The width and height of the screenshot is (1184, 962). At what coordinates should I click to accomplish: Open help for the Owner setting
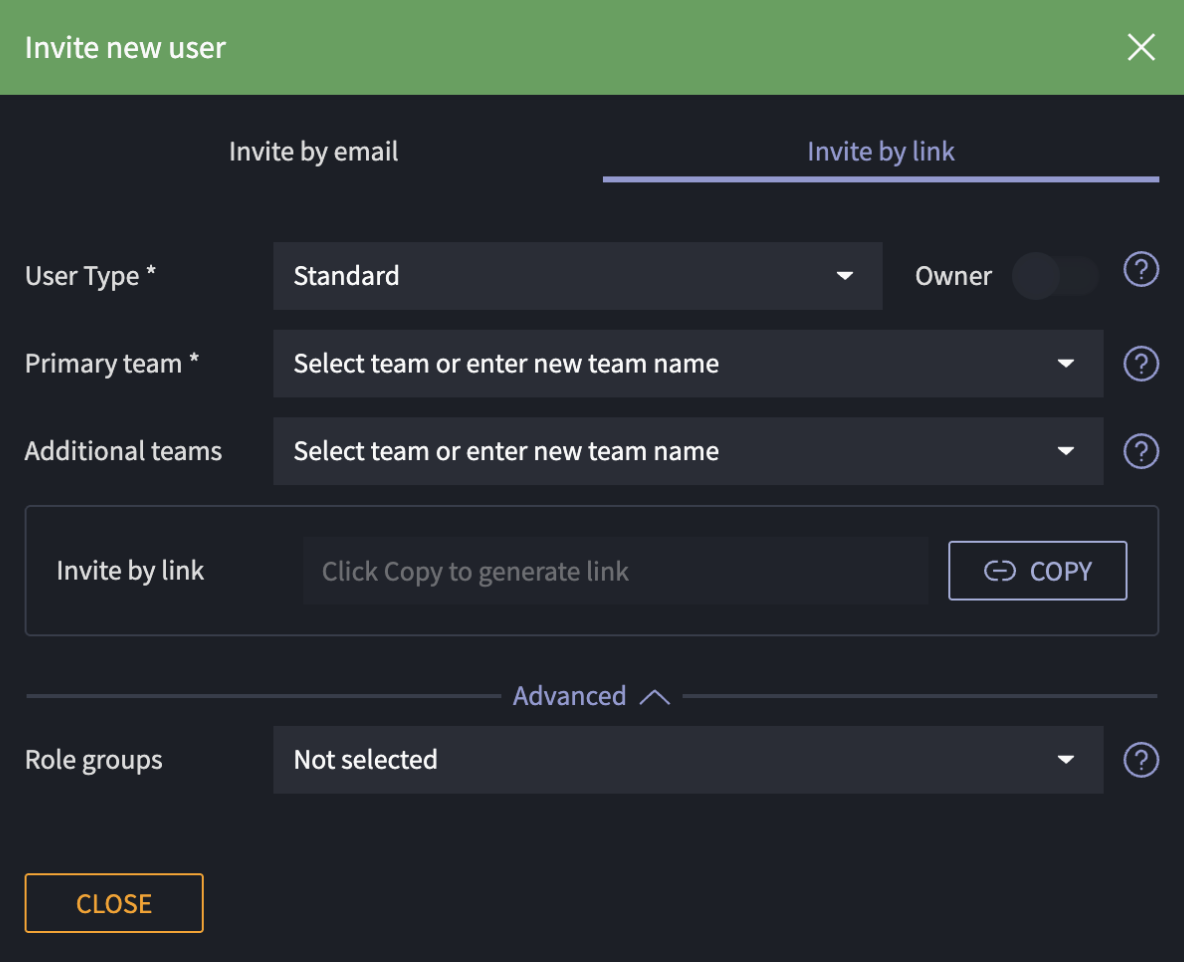tap(1141, 270)
